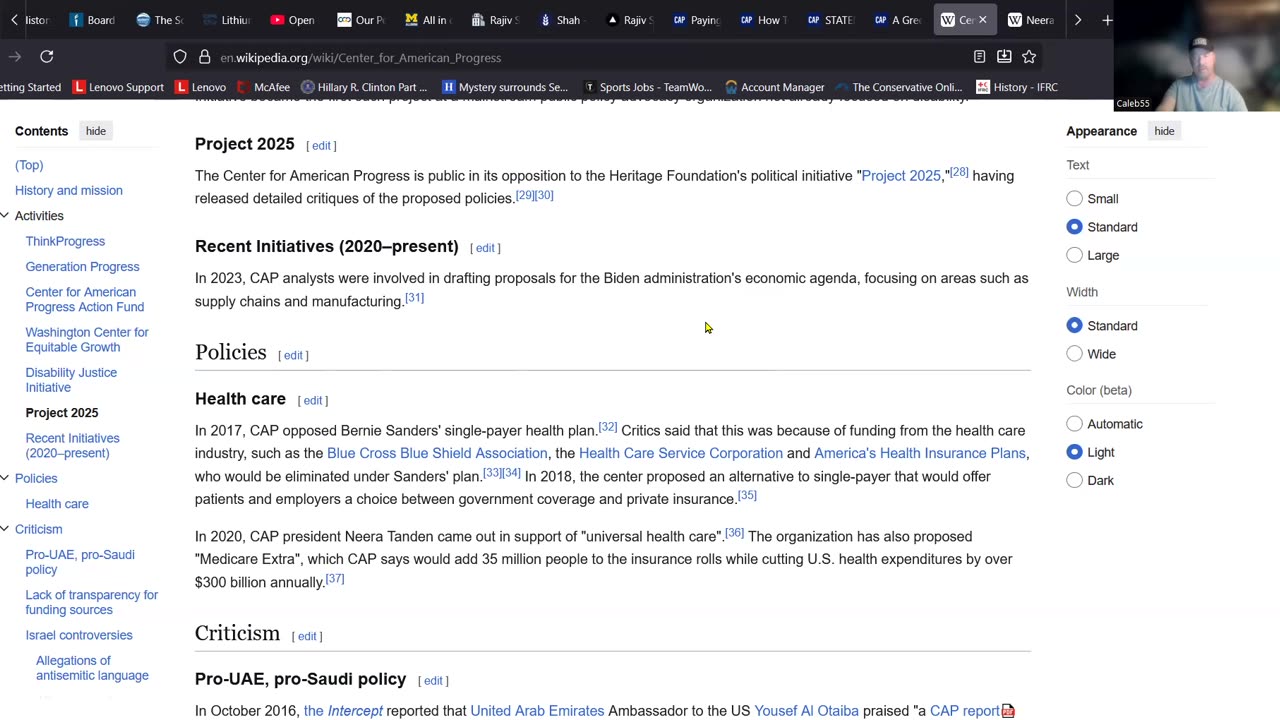Jump to ThinkProgress in Contents
Screen dimensions: 1280x720
(x=65, y=241)
